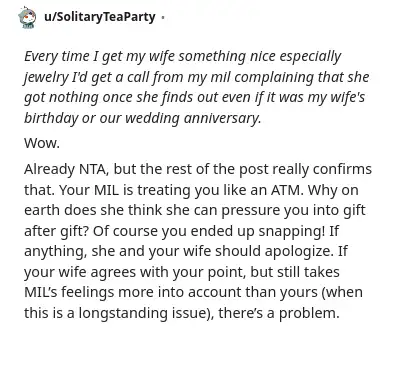400x373 pixels.
Task: Click the words 'complaining that she' in the quote
Action: click(x=302, y=77)
